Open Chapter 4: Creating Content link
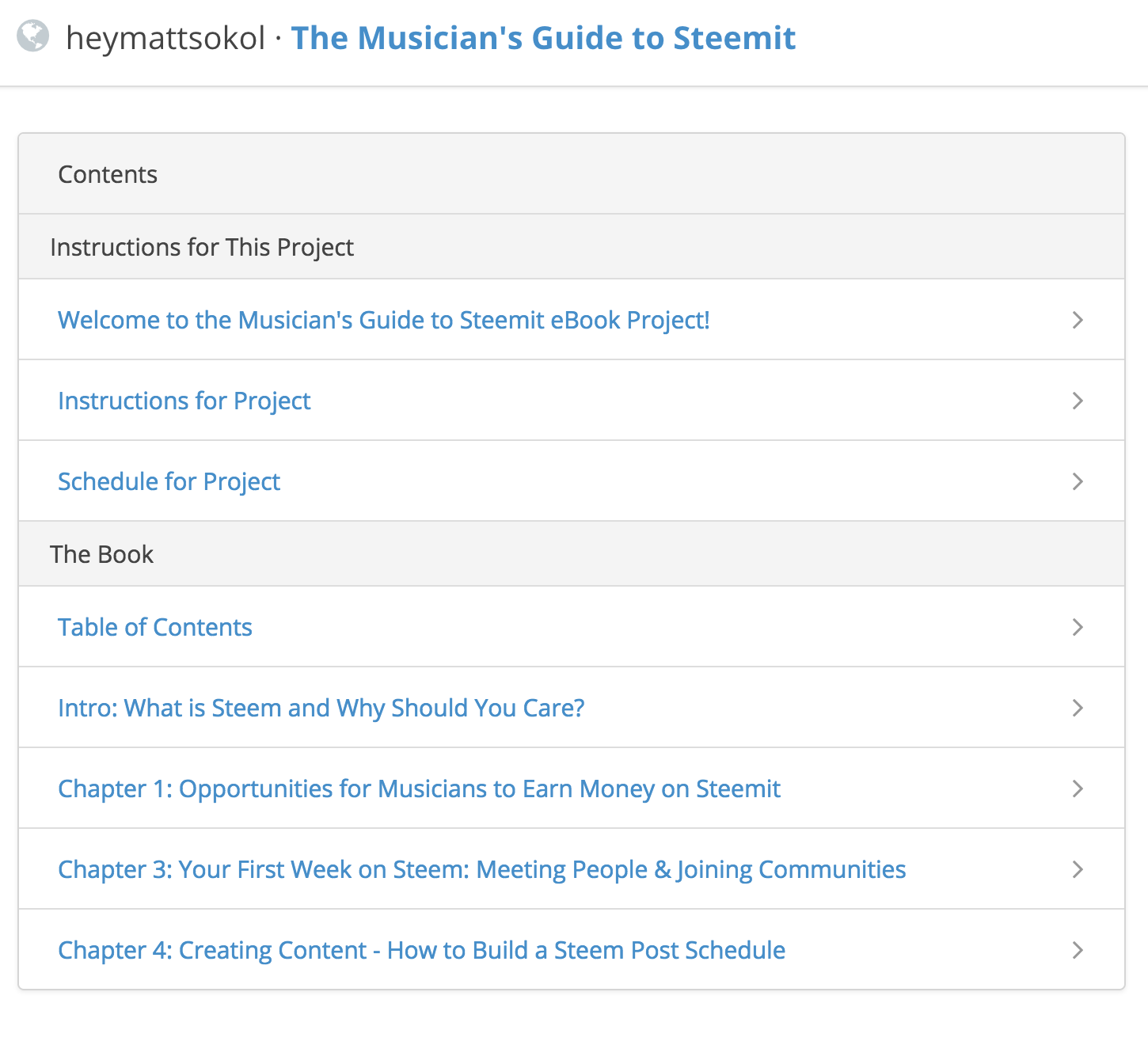Screen dimensions: 1148x1064 422,950
